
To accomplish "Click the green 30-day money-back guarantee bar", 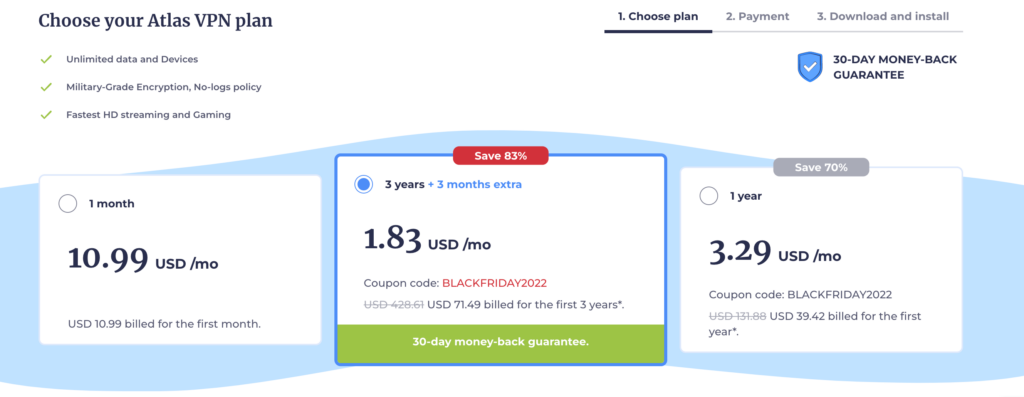I will click(500, 341).
